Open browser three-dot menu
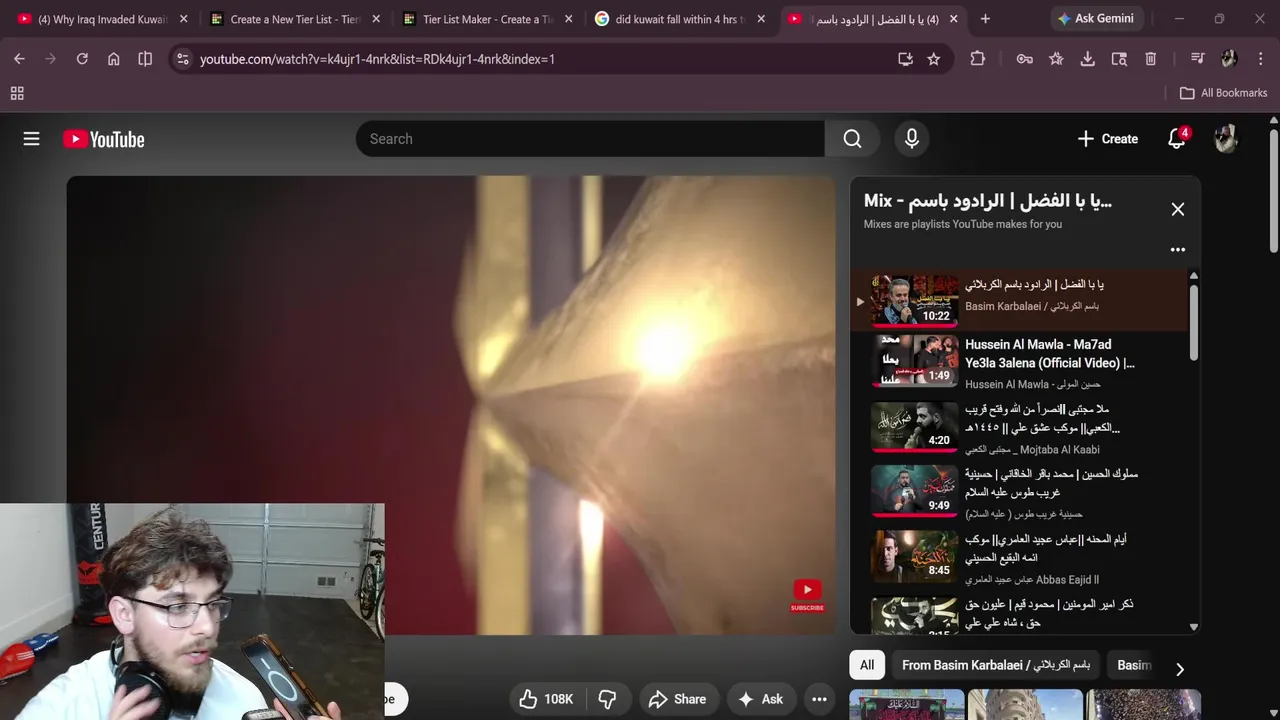1280x720 pixels. (1260, 59)
